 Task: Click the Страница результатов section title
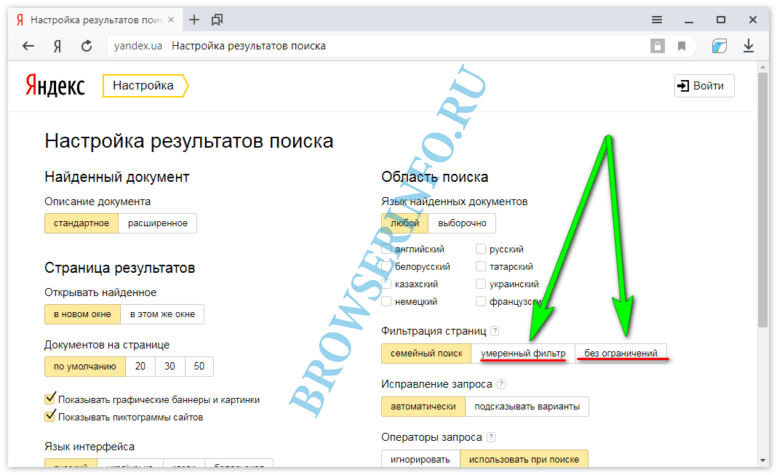click(x=120, y=268)
